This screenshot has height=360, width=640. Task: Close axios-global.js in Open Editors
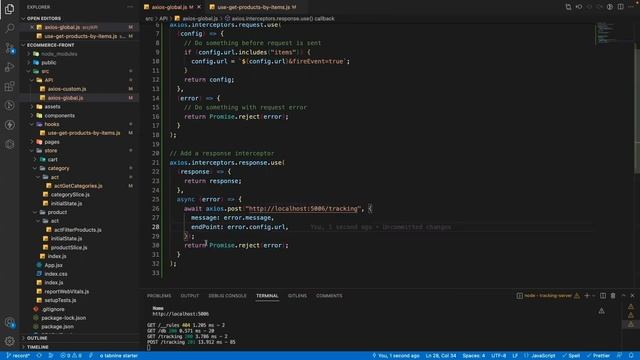[x=32, y=27]
